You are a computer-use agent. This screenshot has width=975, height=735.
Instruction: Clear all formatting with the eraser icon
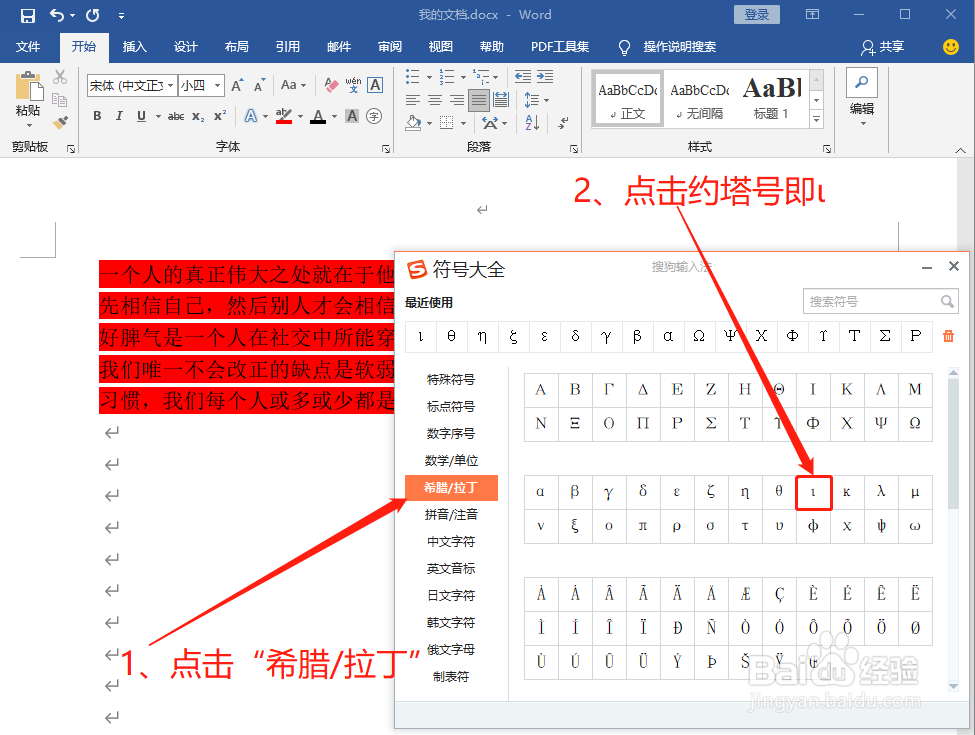coord(331,85)
